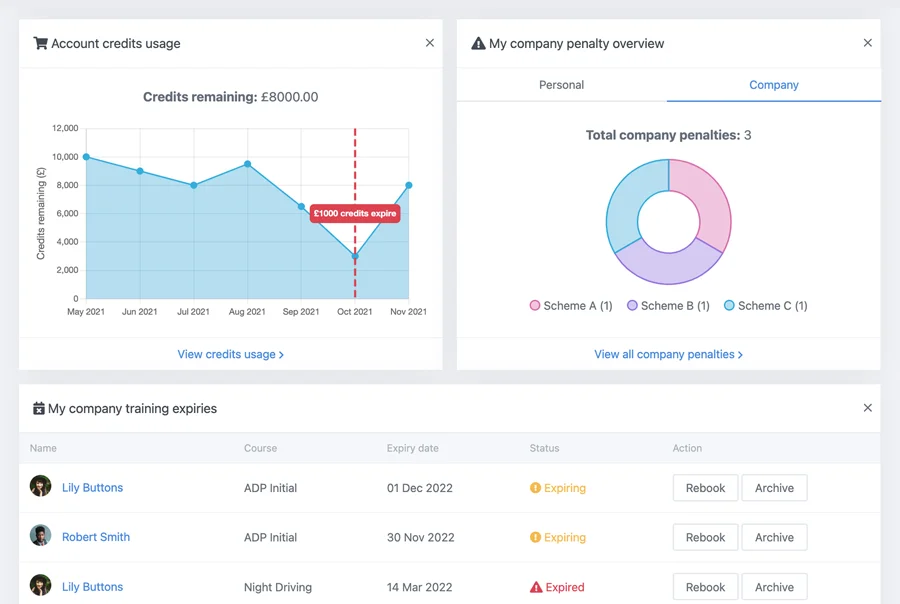This screenshot has width=900, height=604.
Task: Toggle Scheme A in the chart legend
Action: [535, 306]
